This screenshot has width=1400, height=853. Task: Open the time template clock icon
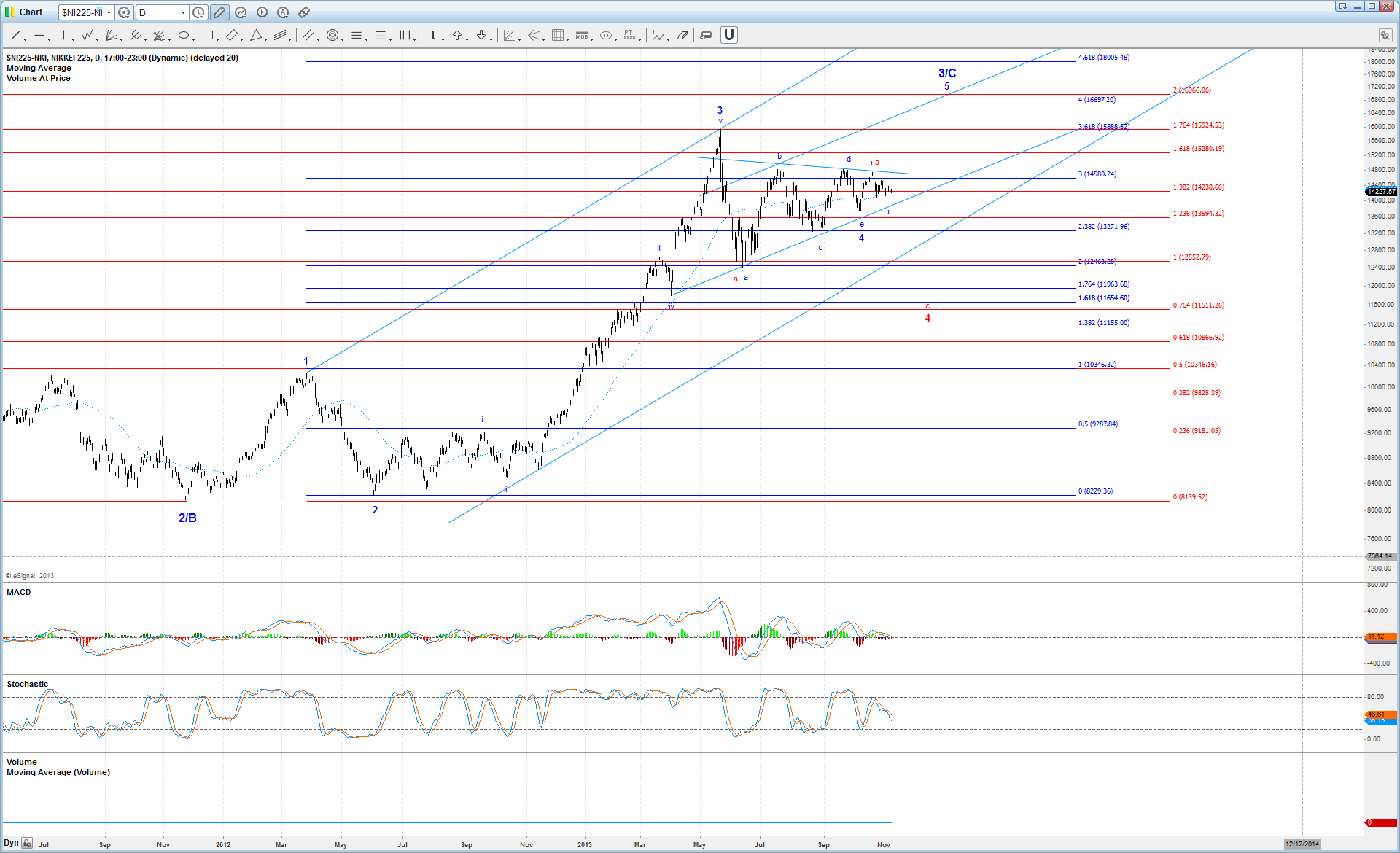coord(198,12)
